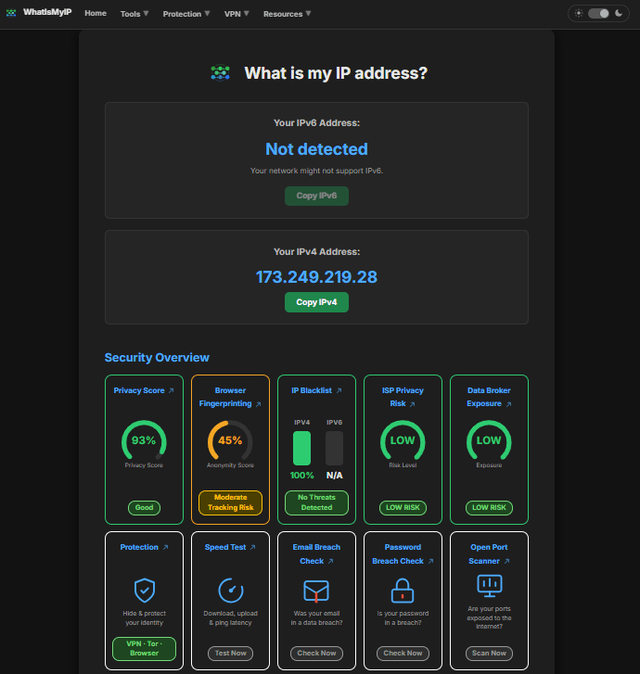This screenshot has width=640, height=674.
Task: Click the monitor Open Port Scanner icon
Action: coord(490,586)
